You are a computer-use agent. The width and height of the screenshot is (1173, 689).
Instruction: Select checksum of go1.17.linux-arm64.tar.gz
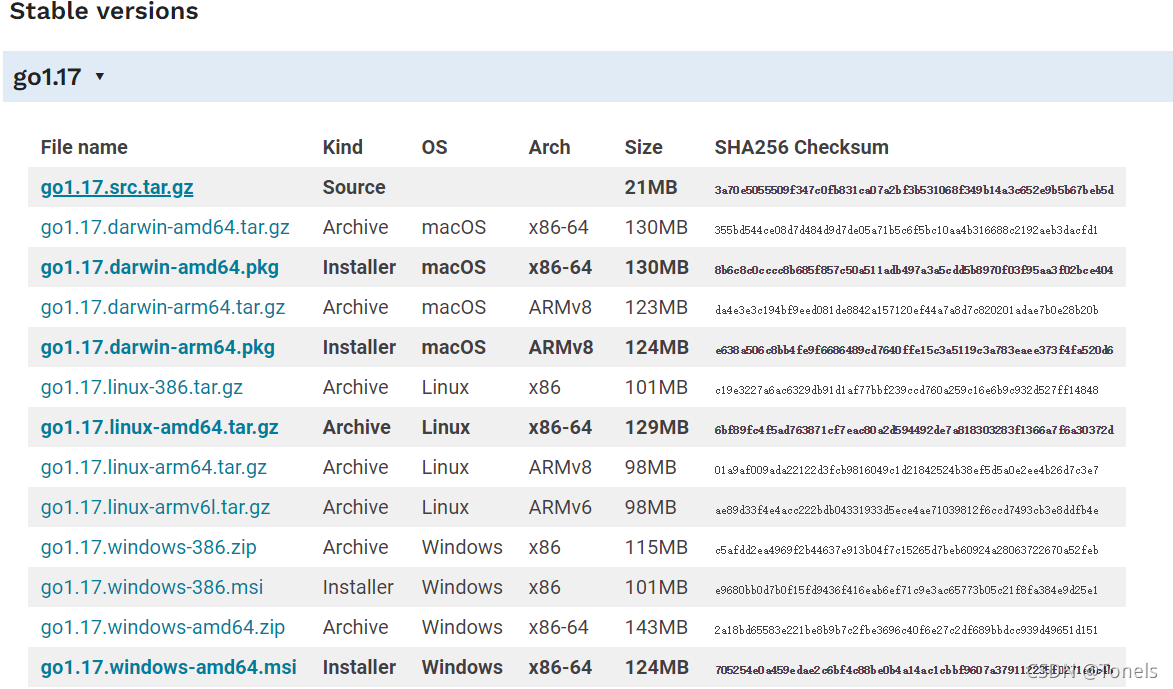907,471
